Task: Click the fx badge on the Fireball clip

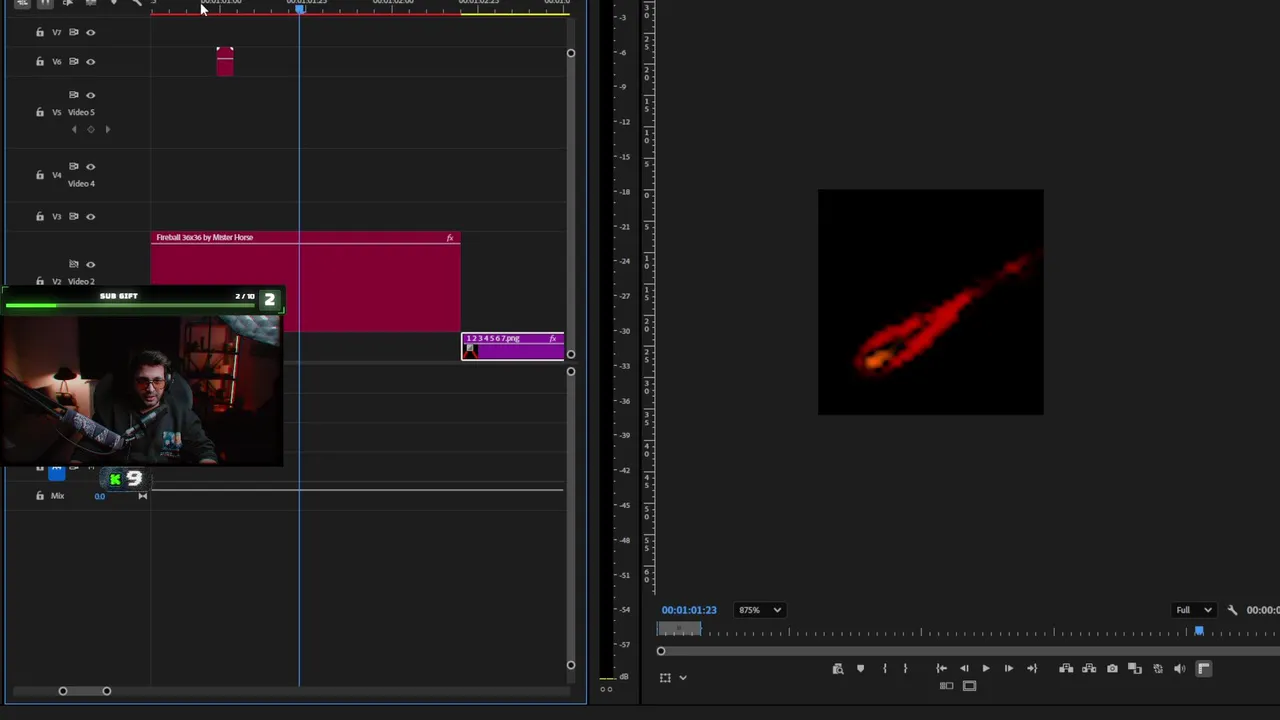Action: [450, 238]
